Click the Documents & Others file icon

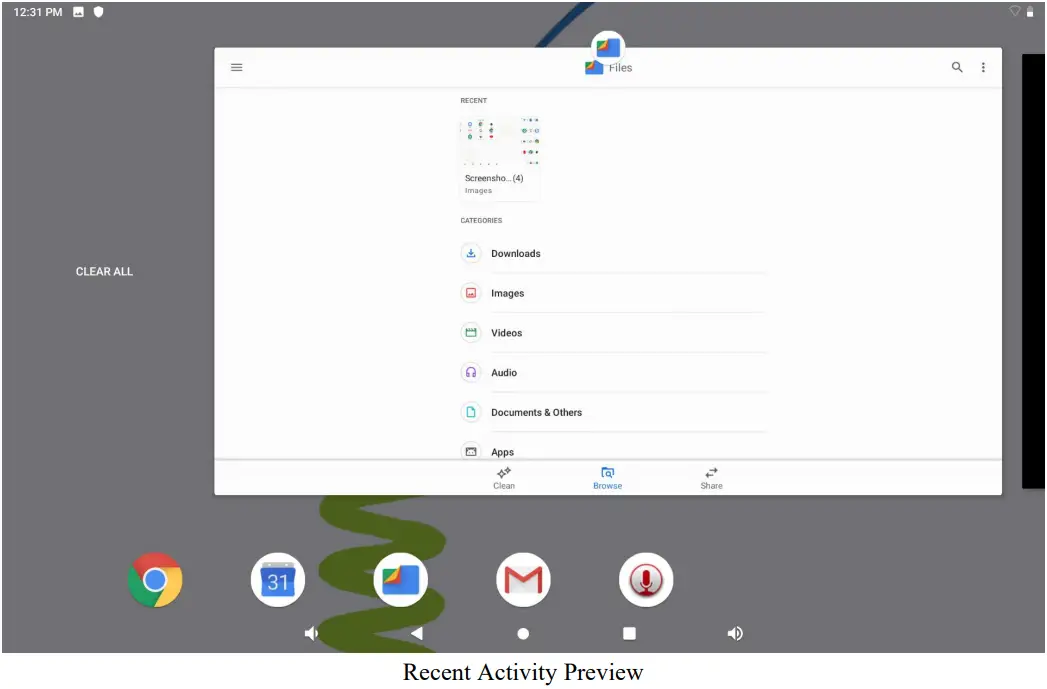point(471,412)
